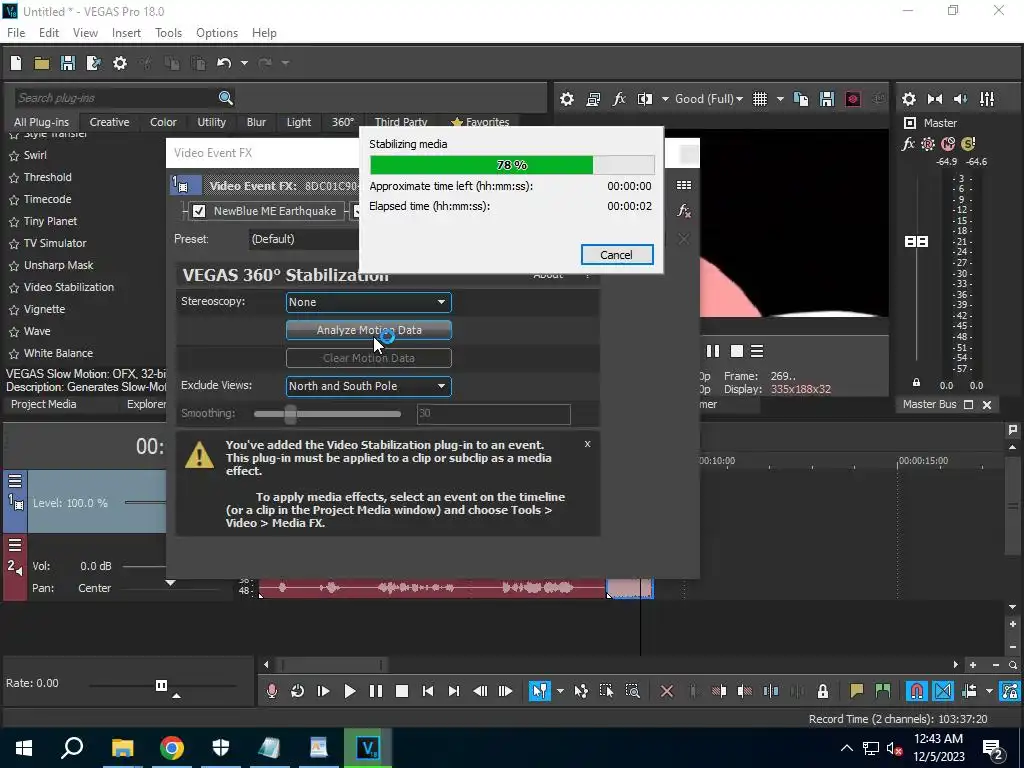Toggle the NewBlue ME Earthquake checkbox
This screenshot has width=1024, height=768.
pyautogui.click(x=199, y=211)
